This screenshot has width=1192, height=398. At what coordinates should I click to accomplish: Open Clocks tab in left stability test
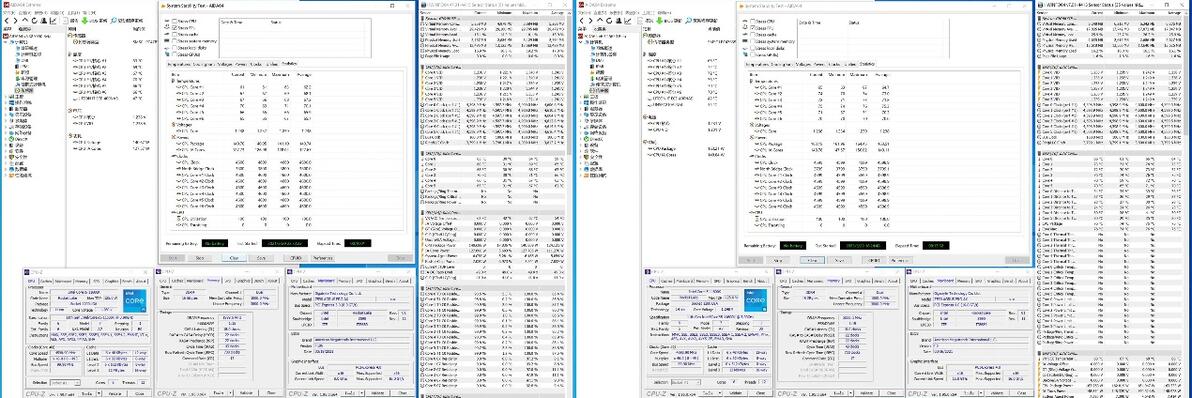tap(256, 64)
